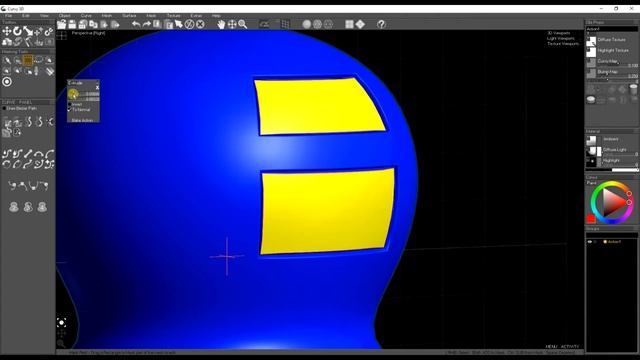Click the Redo arrow icon
640x360 pixels.
point(147,24)
